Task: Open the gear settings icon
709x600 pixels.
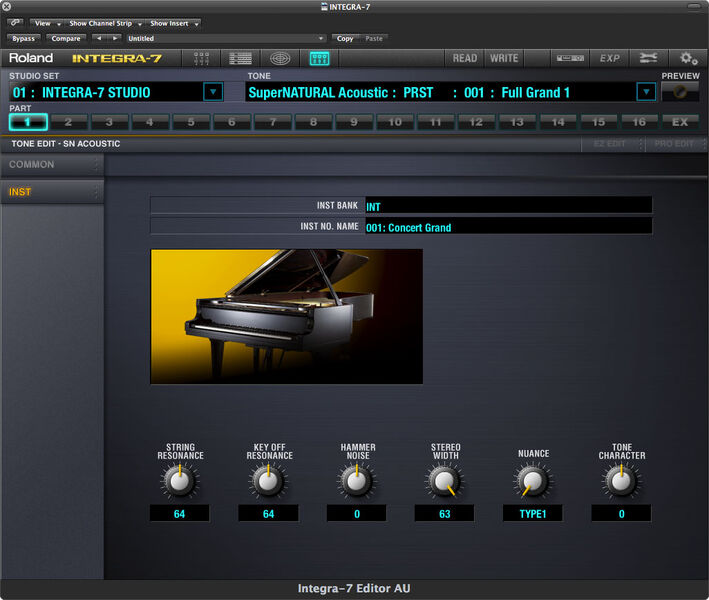Action: (688, 58)
